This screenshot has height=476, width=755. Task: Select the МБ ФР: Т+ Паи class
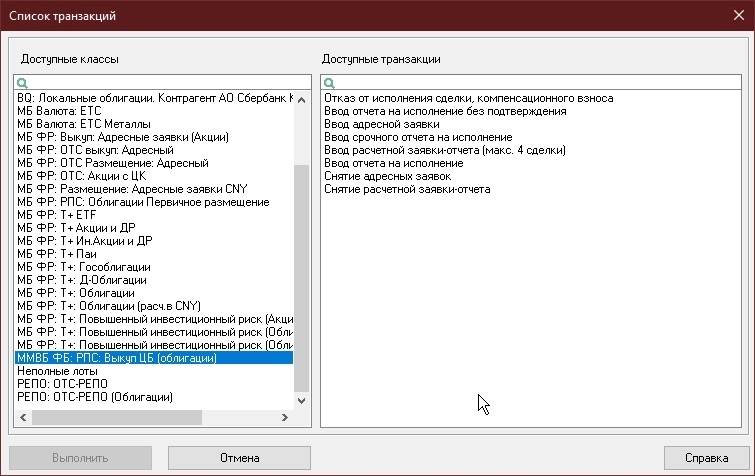[x=154, y=254]
